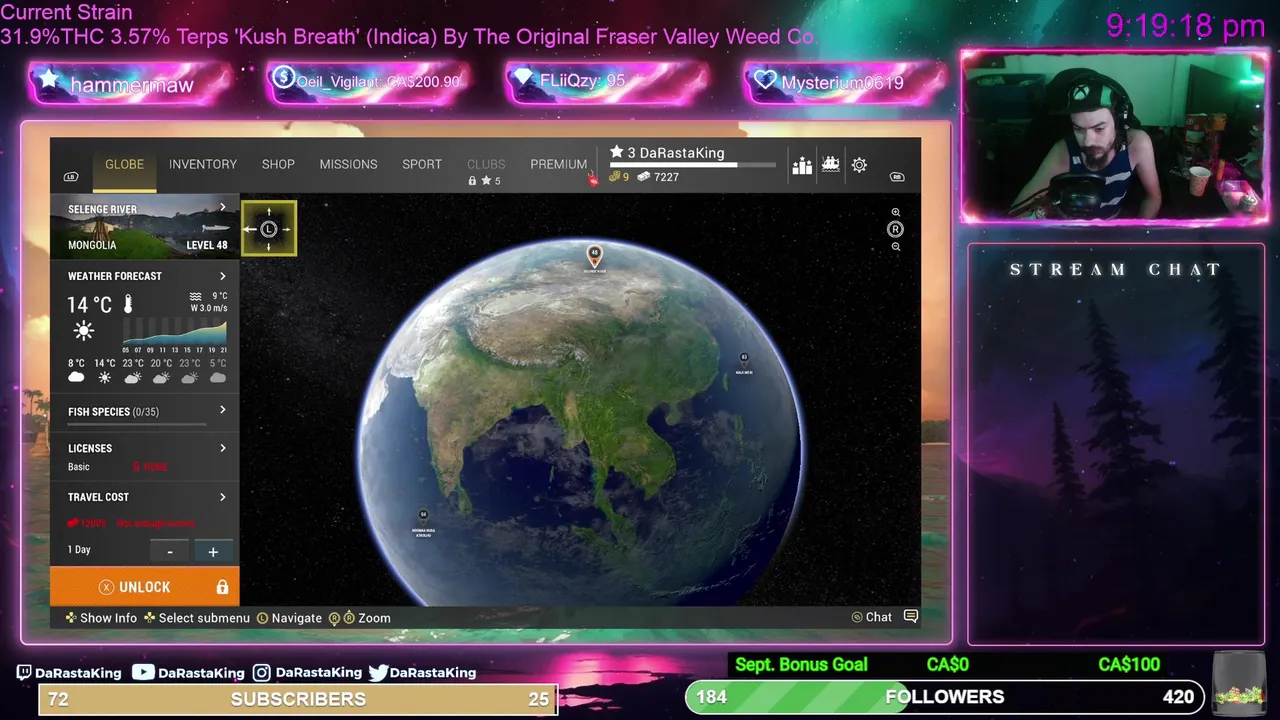
Task: Click the Instagram icon in overlay
Action: tap(261, 673)
